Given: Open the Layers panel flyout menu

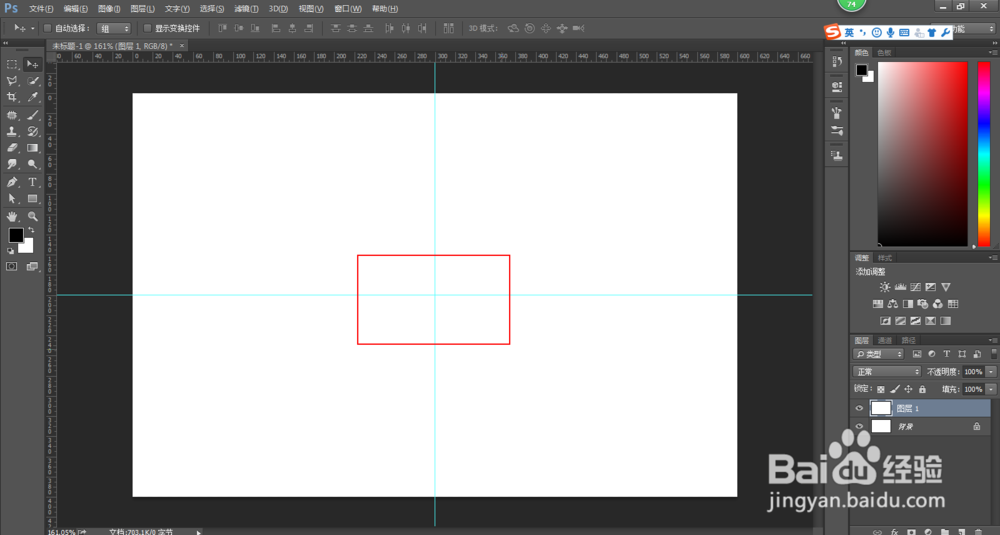Looking at the screenshot, I should coord(992,341).
